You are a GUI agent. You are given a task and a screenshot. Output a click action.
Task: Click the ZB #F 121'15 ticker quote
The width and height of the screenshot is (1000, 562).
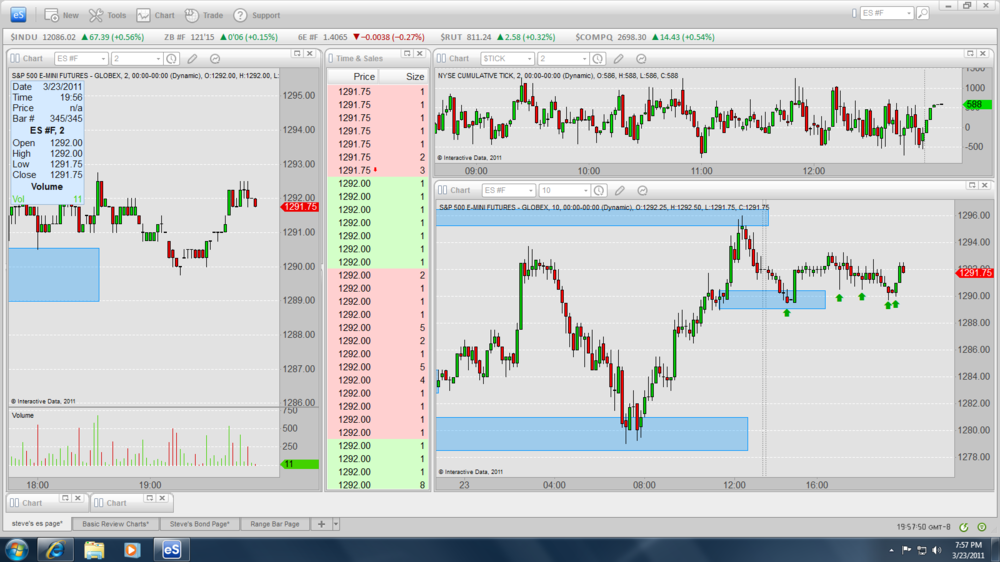click(x=221, y=37)
